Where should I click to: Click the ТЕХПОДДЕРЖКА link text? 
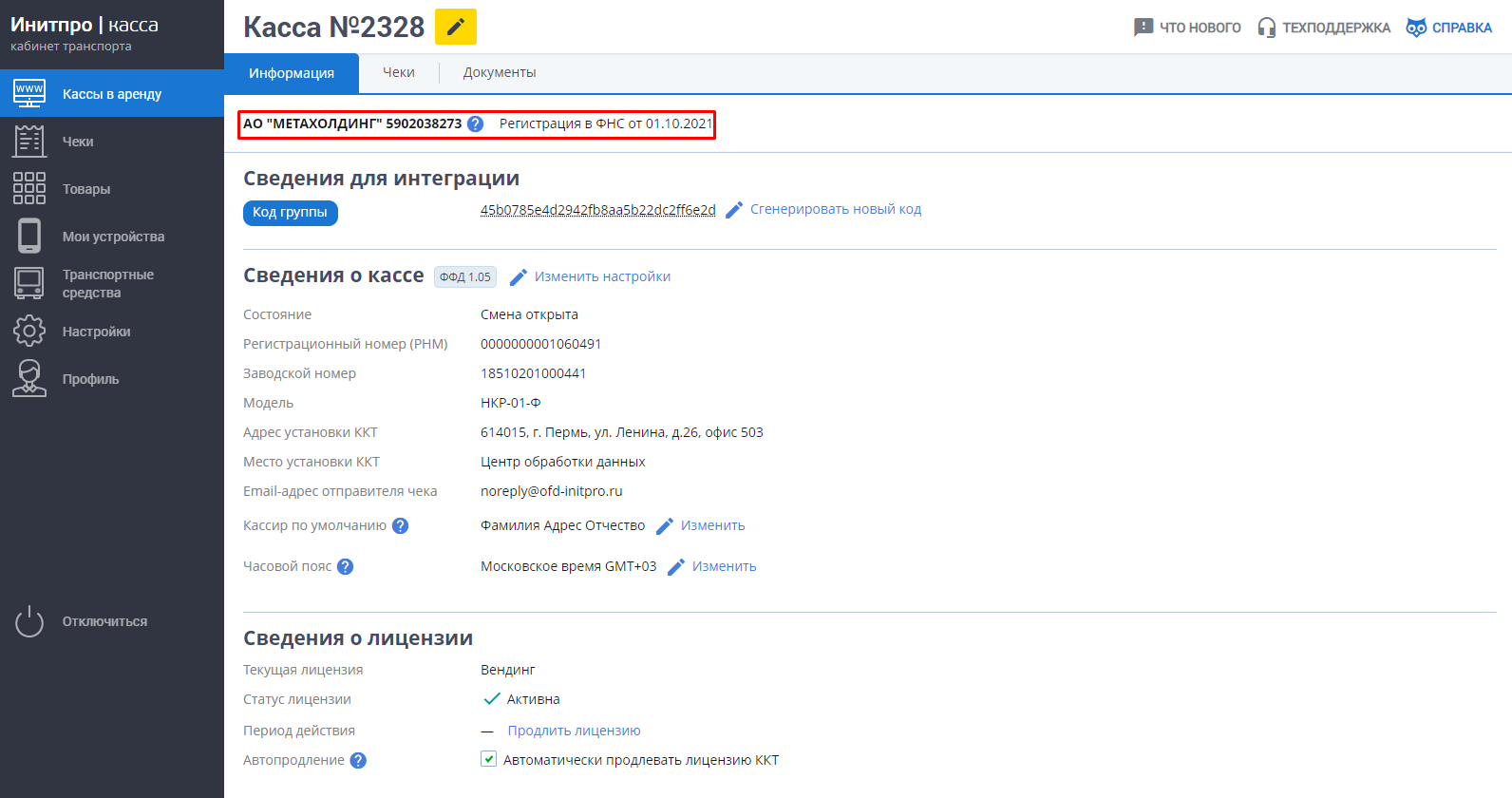tap(1336, 28)
